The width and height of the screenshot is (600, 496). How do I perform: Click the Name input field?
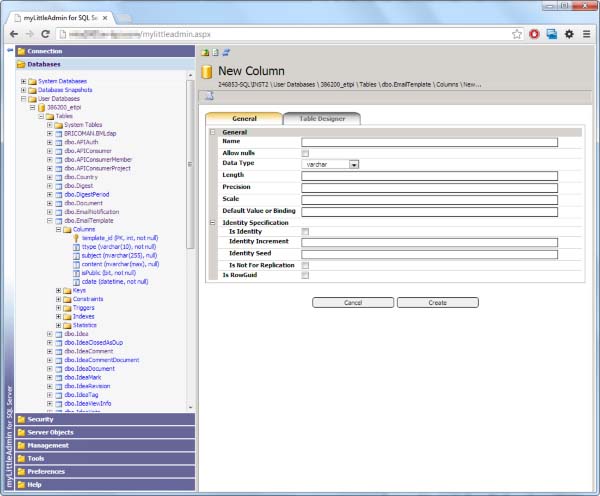(429, 142)
